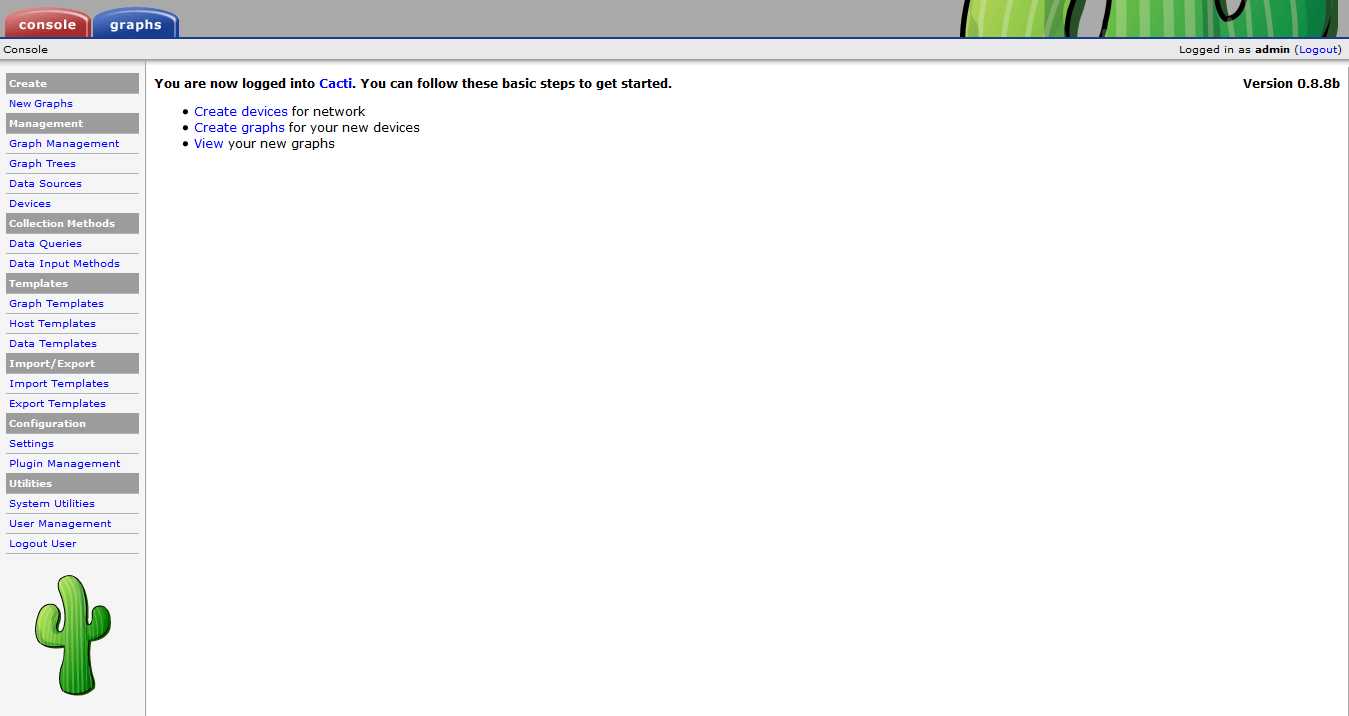Screen dimensions: 1349x716
Task: Click the Version 0.8.8b text
Action: tap(1291, 84)
